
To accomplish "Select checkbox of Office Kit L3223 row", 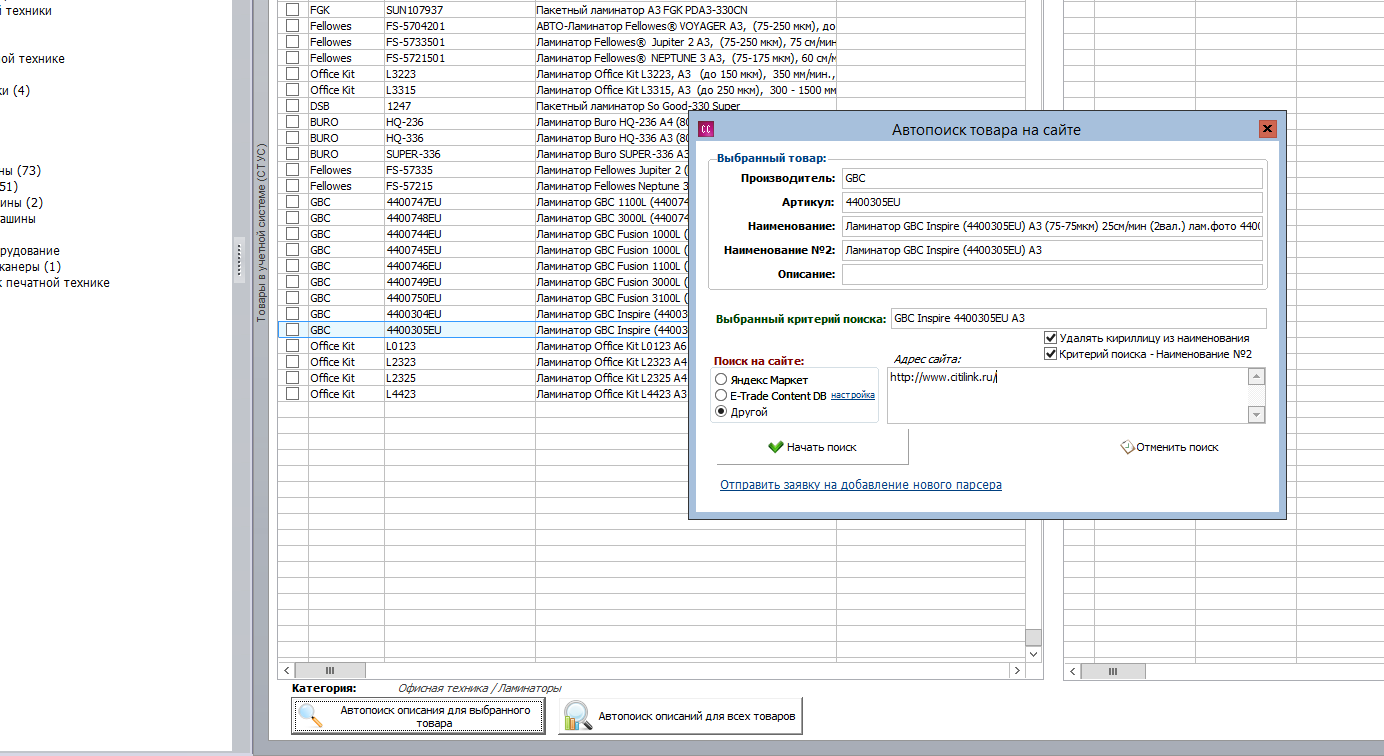I will click(292, 74).
